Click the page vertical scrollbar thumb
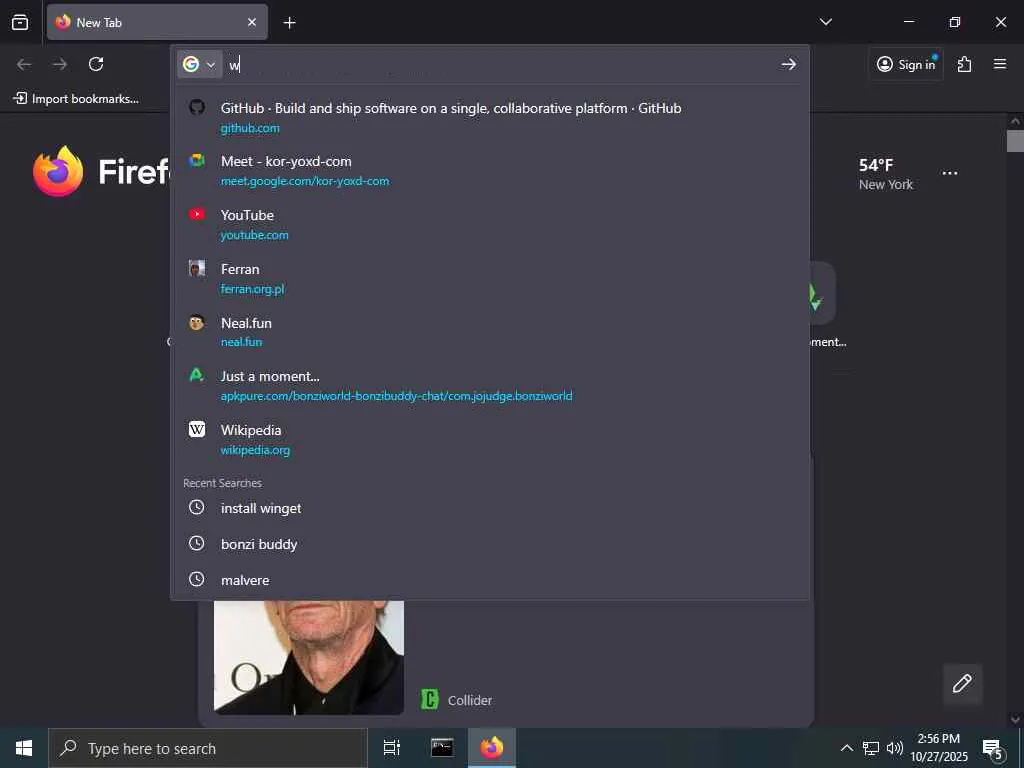 click(1015, 141)
